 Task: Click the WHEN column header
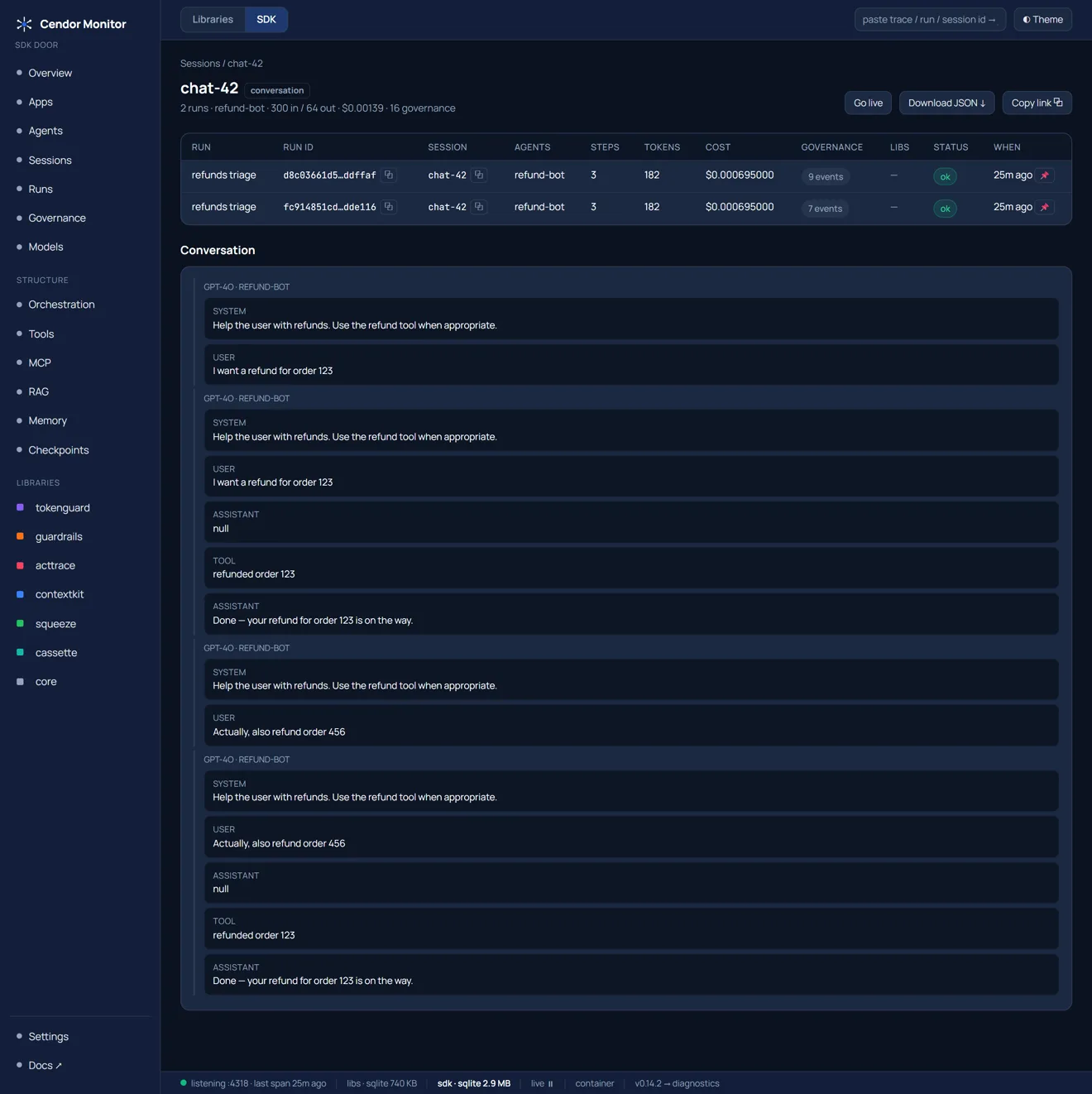(1007, 147)
